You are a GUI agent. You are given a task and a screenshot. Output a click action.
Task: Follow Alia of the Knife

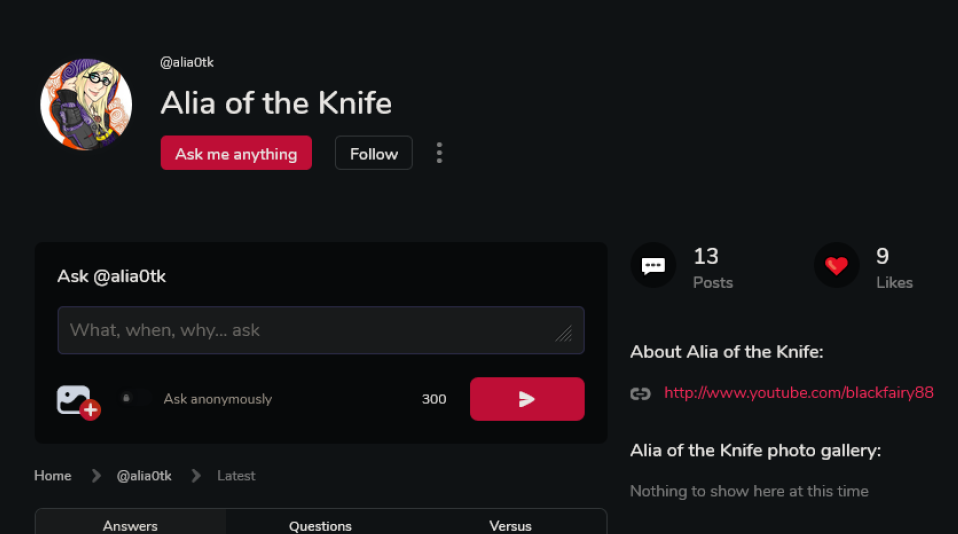click(x=373, y=153)
